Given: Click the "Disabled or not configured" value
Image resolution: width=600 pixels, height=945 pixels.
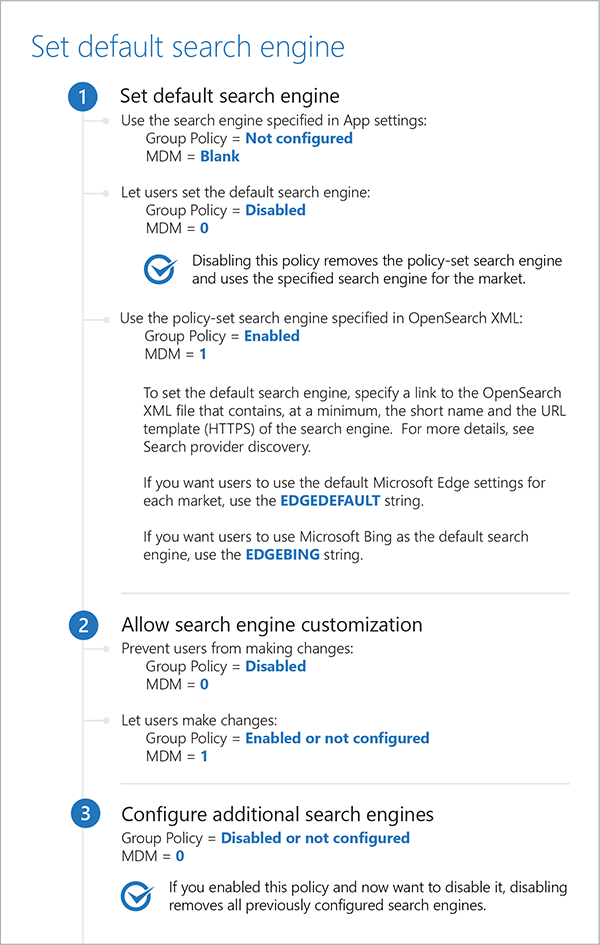Looking at the screenshot, I should click(x=315, y=838).
